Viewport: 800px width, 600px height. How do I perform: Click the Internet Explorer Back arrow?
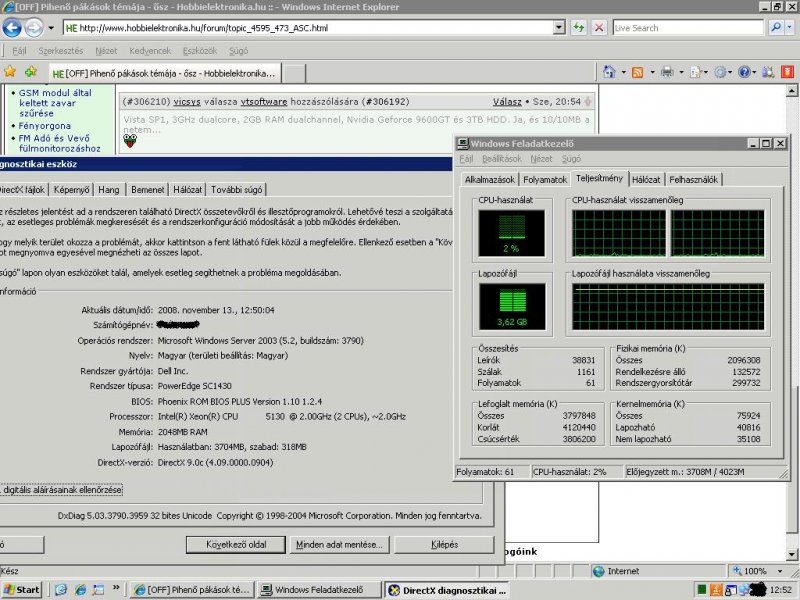[x=12, y=28]
